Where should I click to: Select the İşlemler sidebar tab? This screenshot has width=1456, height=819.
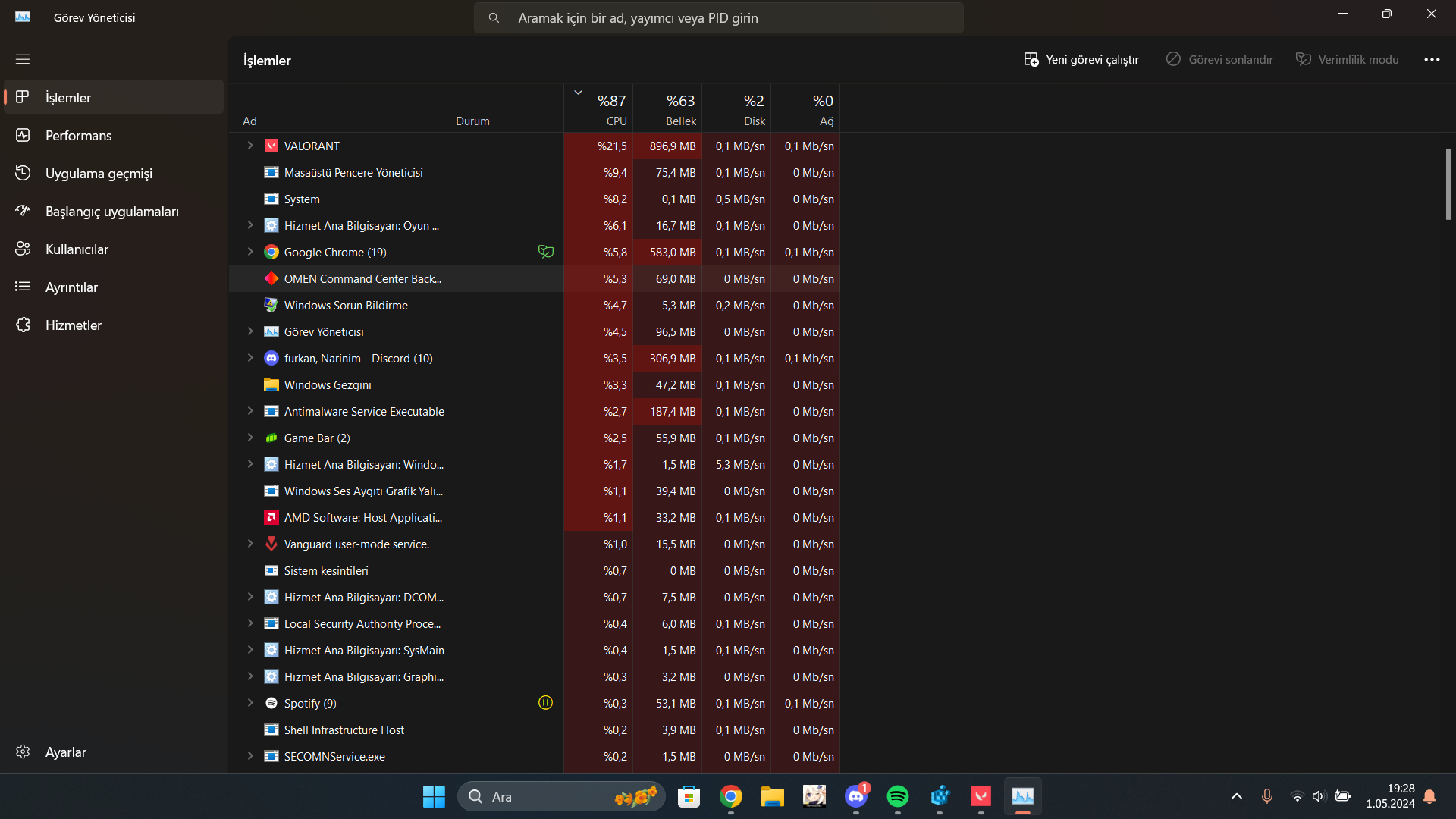pyautogui.click(x=68, y=97)
